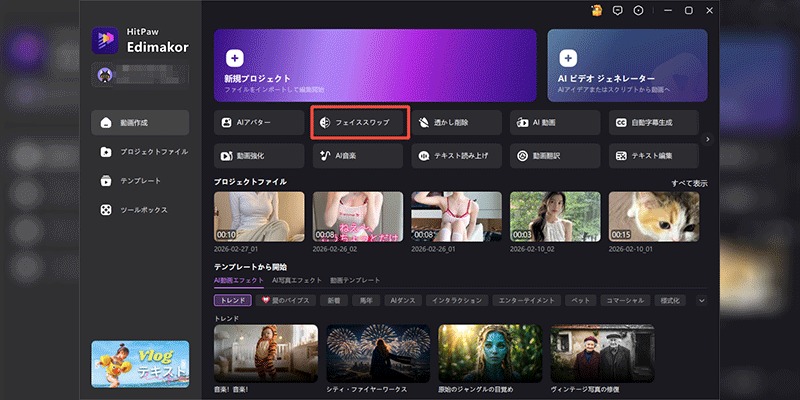Select the ペット filter chip
800x400 pixels.
pyautogui.click(x=581, y=301)
